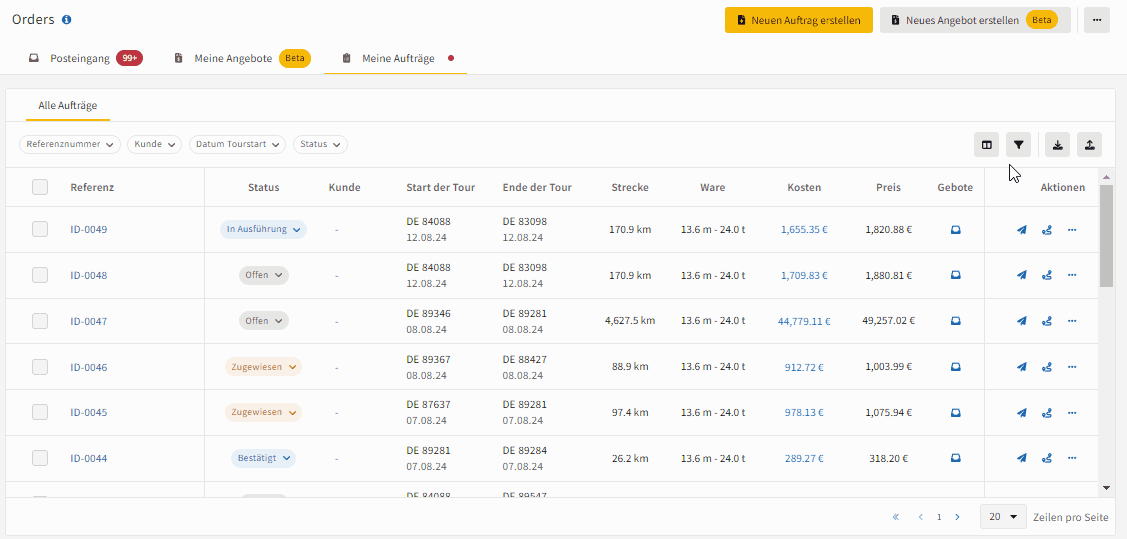
Task: Open order link ID-0049
Action: coord(88,230)
